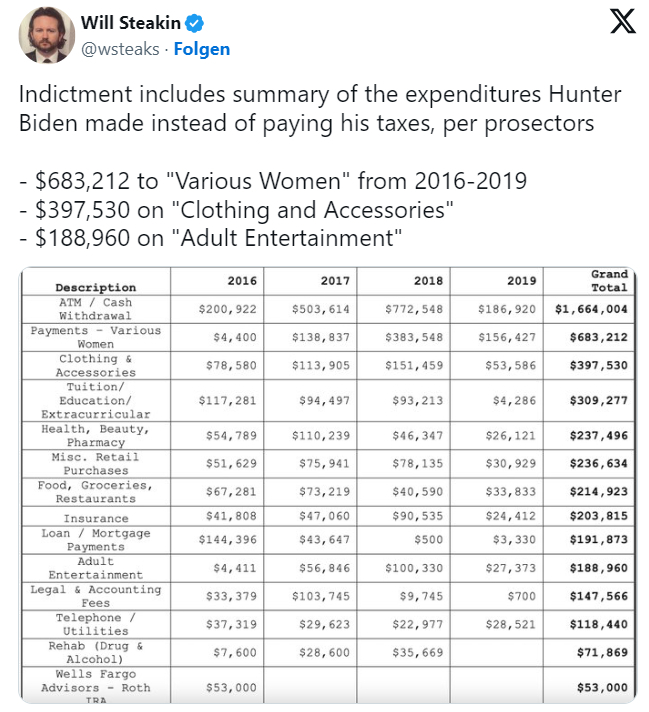
Task: Click the $397,530 clothing line in tweet
Action: [236, 210]
